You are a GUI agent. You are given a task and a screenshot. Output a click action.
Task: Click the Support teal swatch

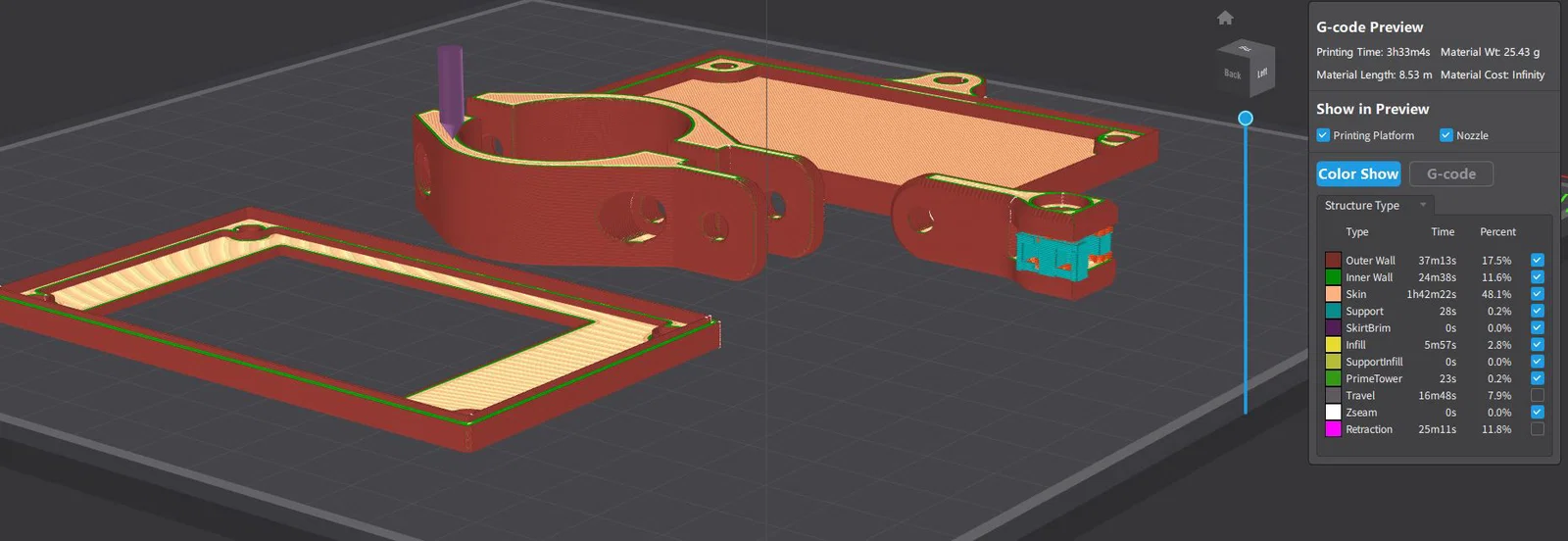point(1333,311)
